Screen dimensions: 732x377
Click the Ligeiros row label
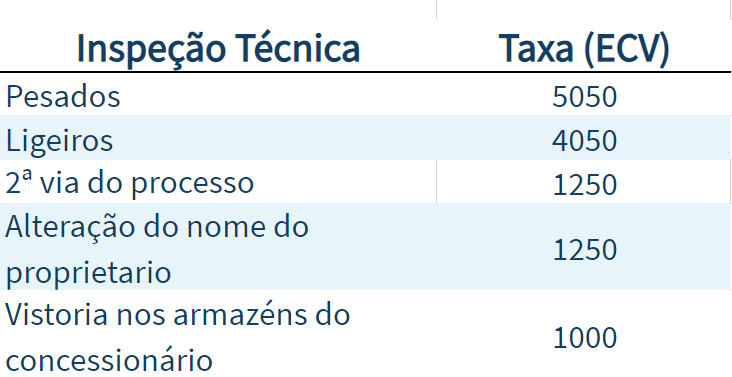(x=59, y=140)
